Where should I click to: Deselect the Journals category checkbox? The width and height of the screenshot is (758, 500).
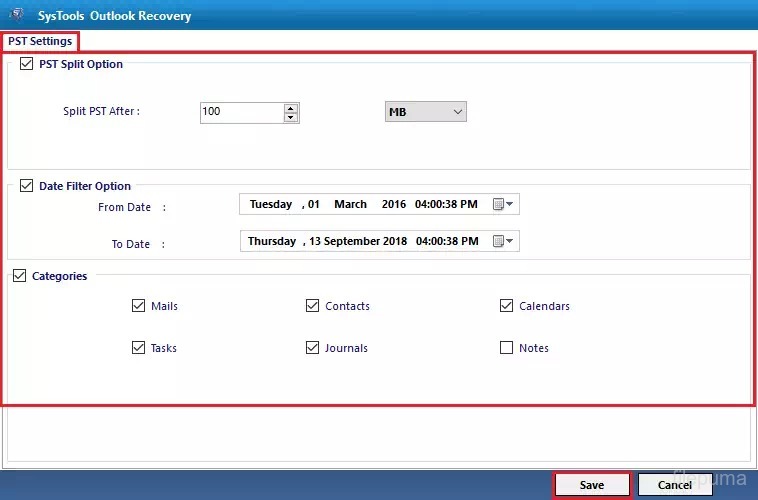(x=313, y=348)
